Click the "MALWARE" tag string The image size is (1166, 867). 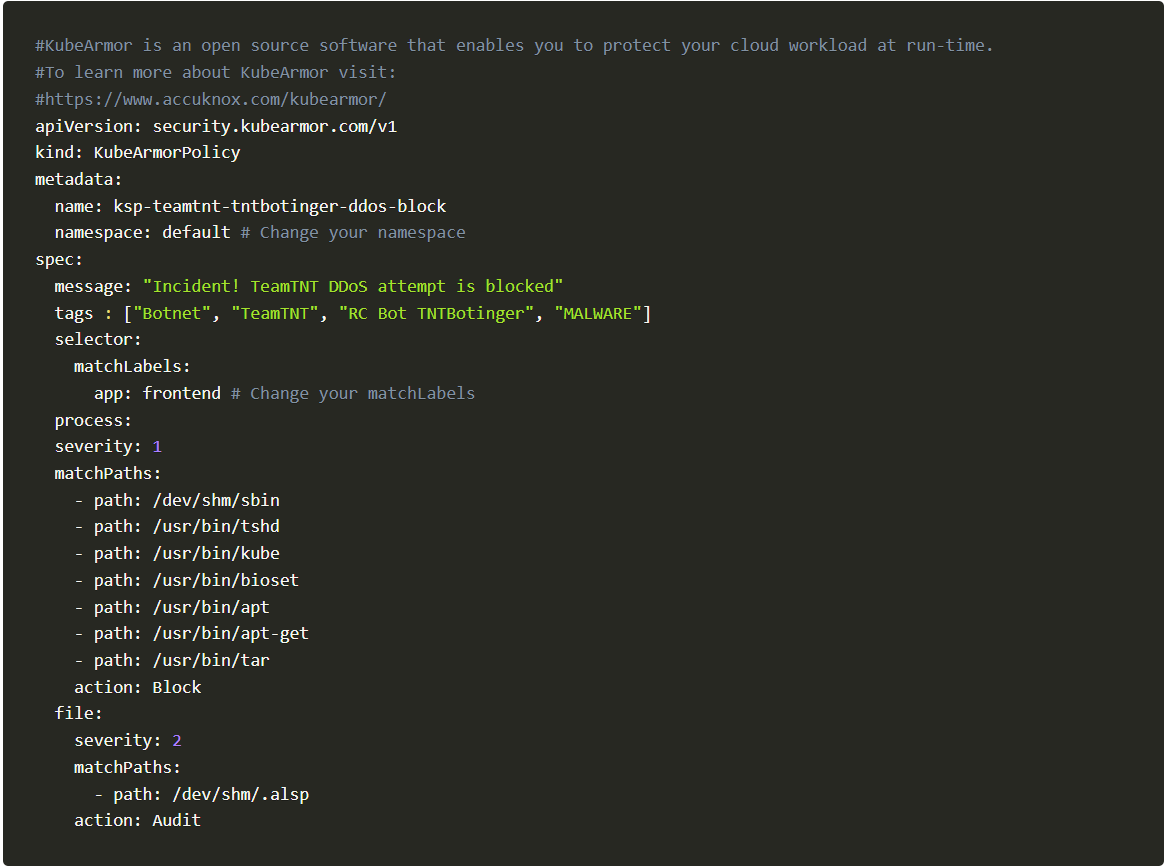pos(598,314)
